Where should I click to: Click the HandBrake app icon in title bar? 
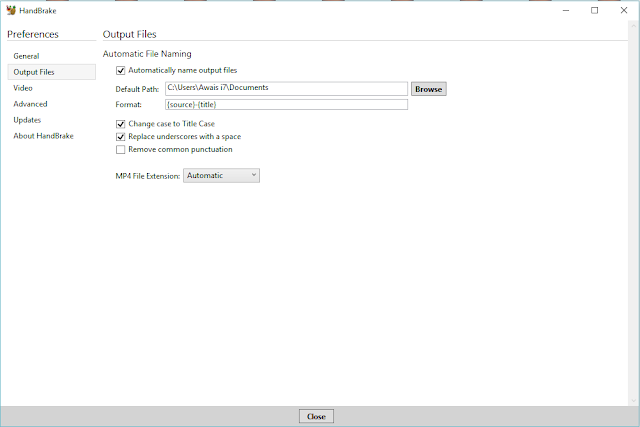point(11,10)
